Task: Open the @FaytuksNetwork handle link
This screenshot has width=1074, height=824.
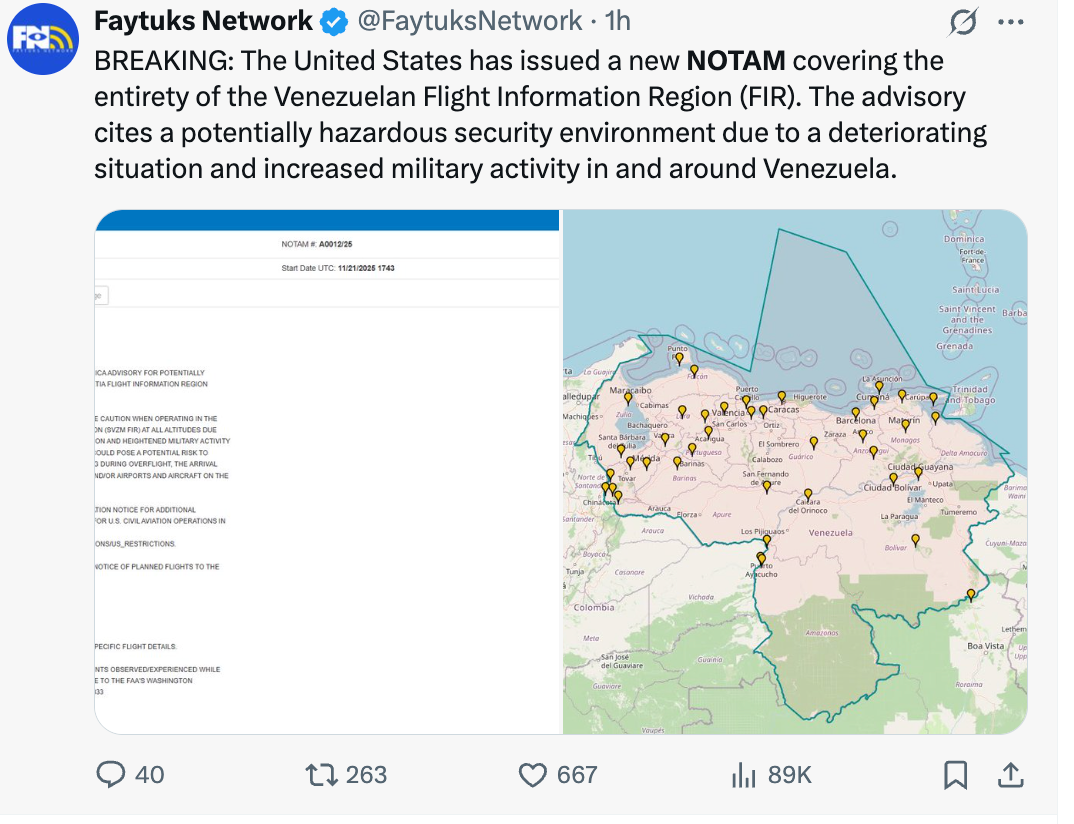Action: tap(470, 21)
